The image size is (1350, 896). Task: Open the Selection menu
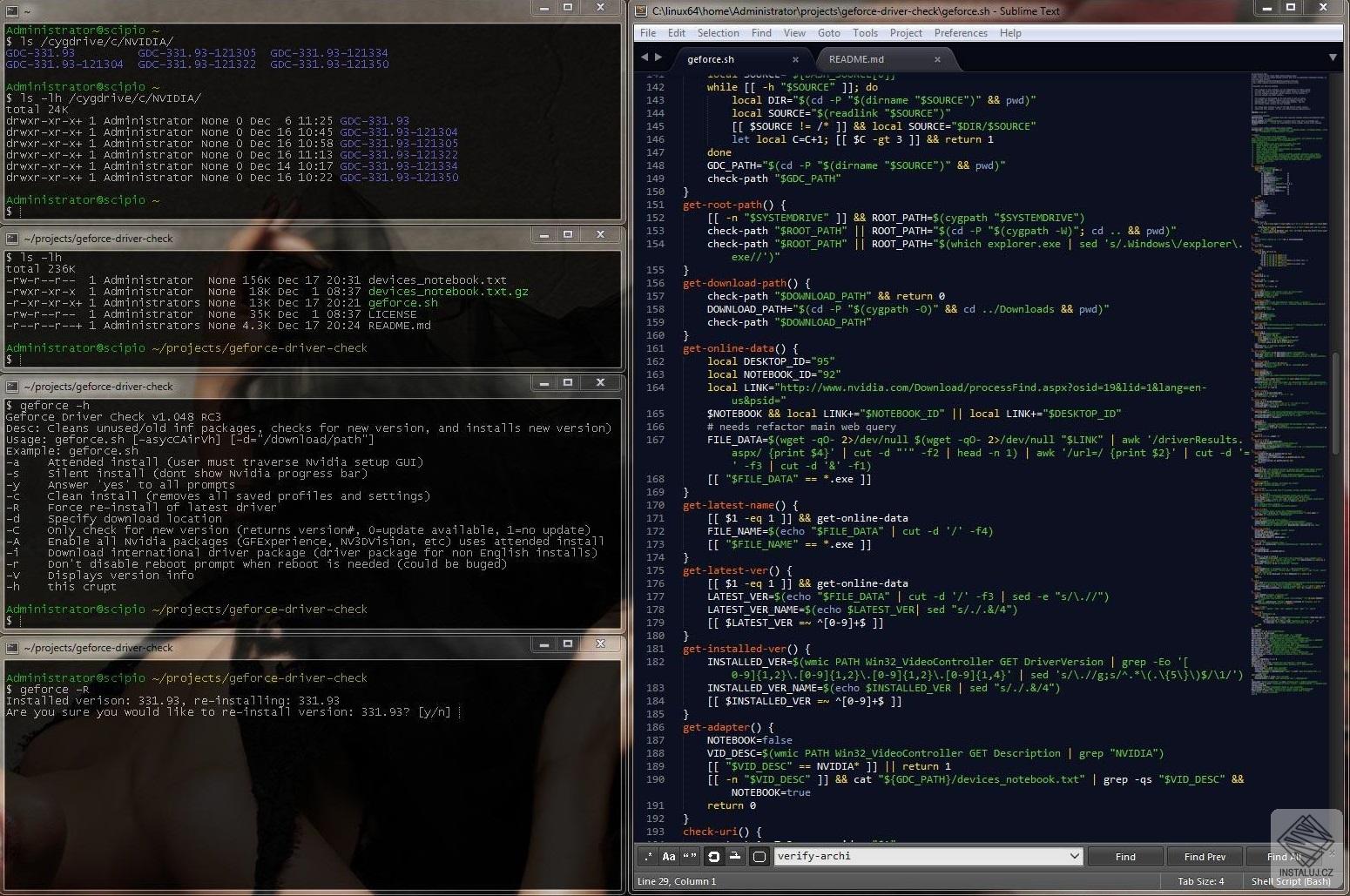tap(718, 33)
